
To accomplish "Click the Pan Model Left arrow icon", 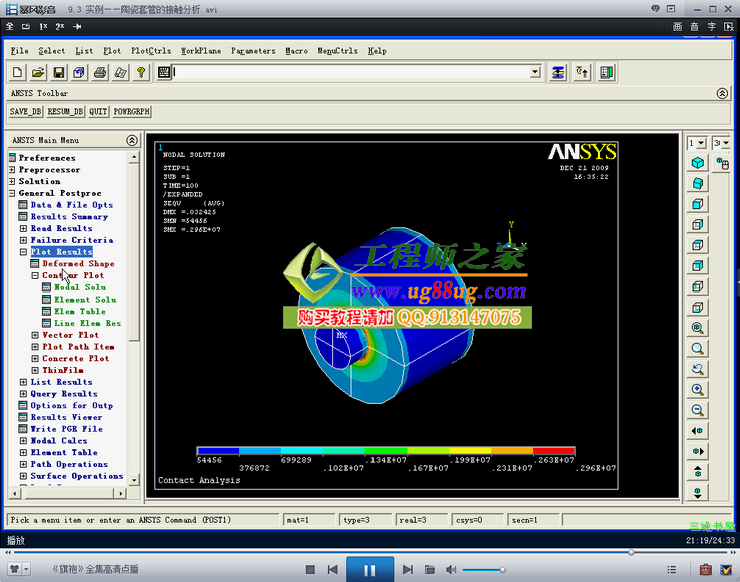I will point(698,430).
